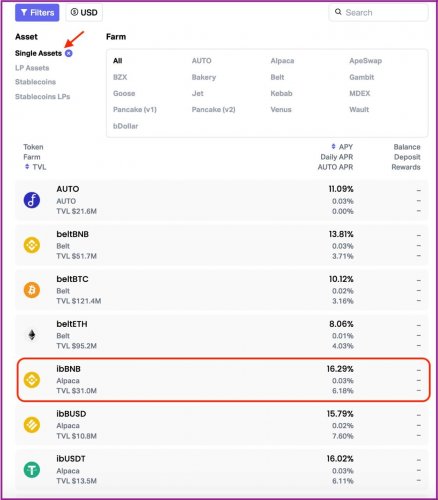Focus the Search input field

[378, 13]
